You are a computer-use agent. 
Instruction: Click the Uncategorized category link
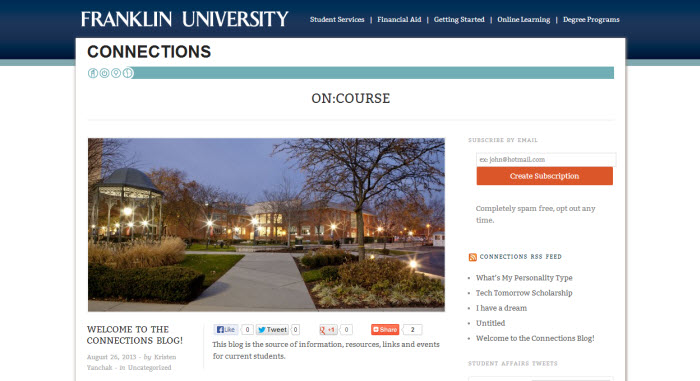point(150,368)
